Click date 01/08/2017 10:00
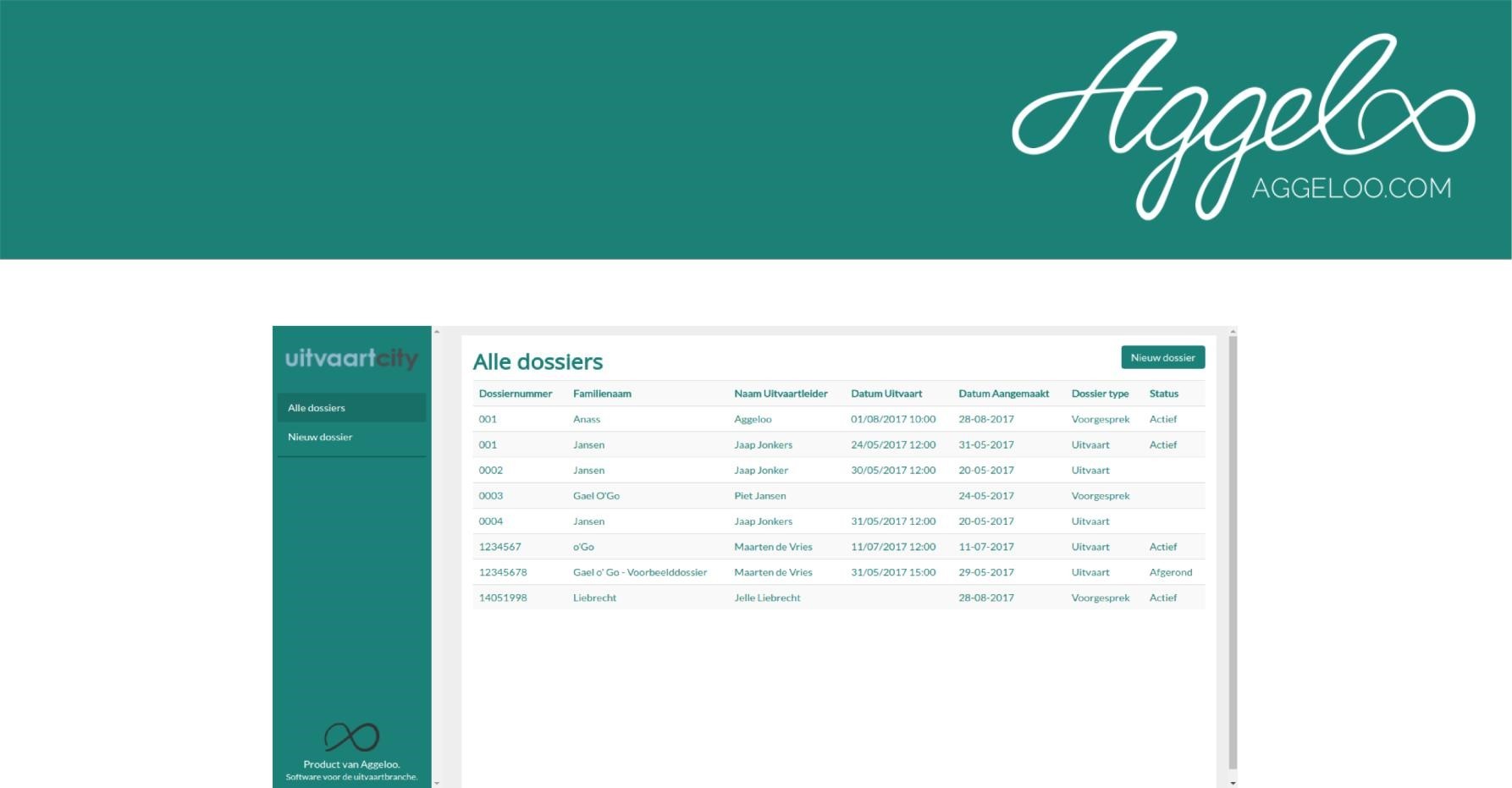The height and width of the screenshot is (788, 1512). 893,419
